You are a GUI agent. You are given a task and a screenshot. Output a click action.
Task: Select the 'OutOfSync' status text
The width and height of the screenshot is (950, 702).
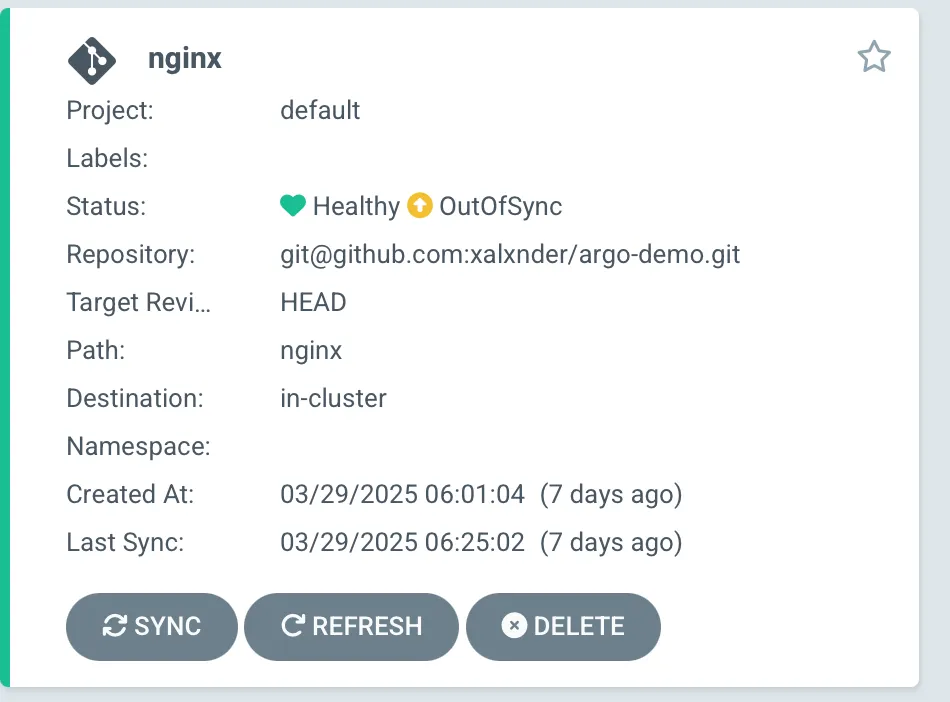click(500, 206)
